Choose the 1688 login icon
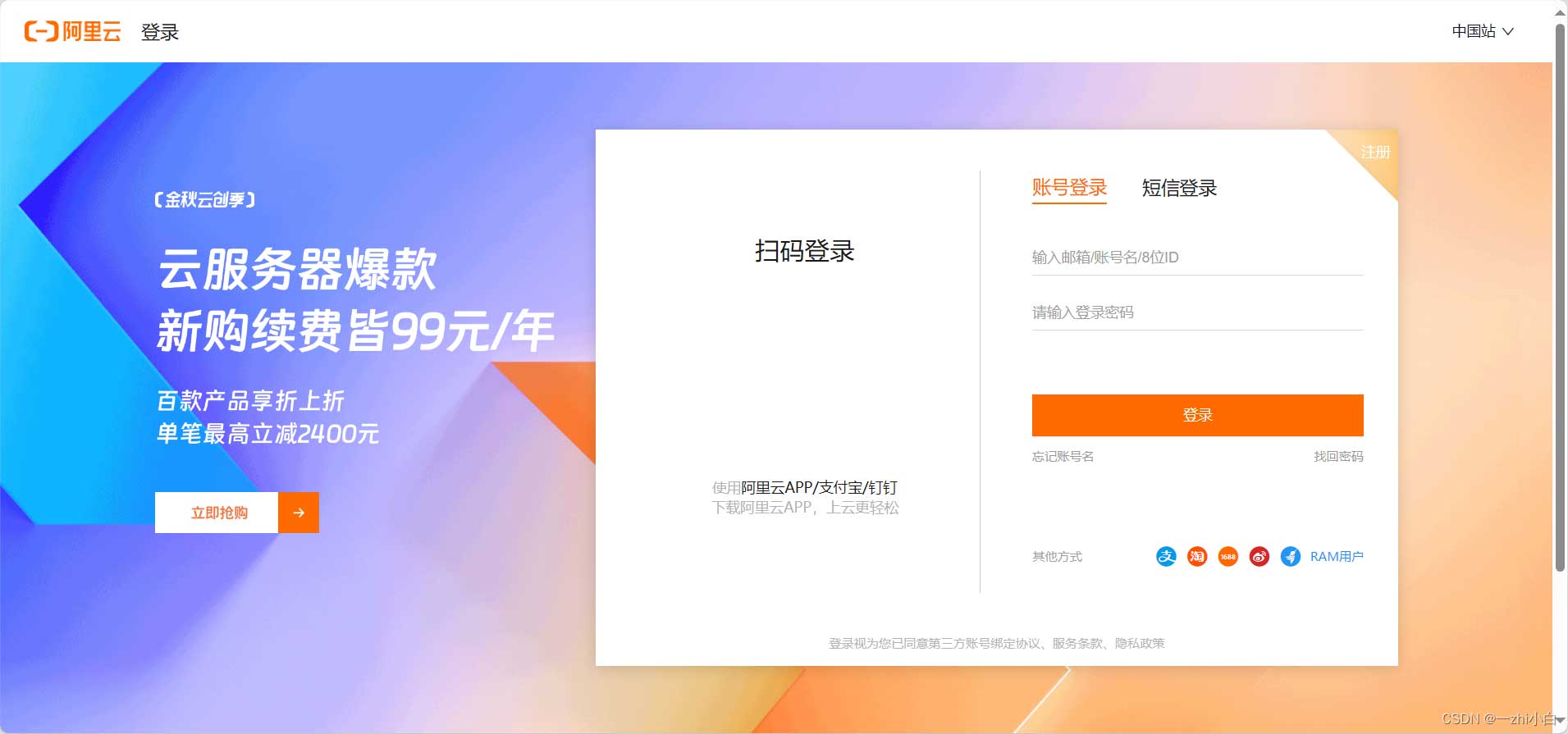Image resolution: width=1568 pixels, height=734 pixels. tap(1227, 557)
